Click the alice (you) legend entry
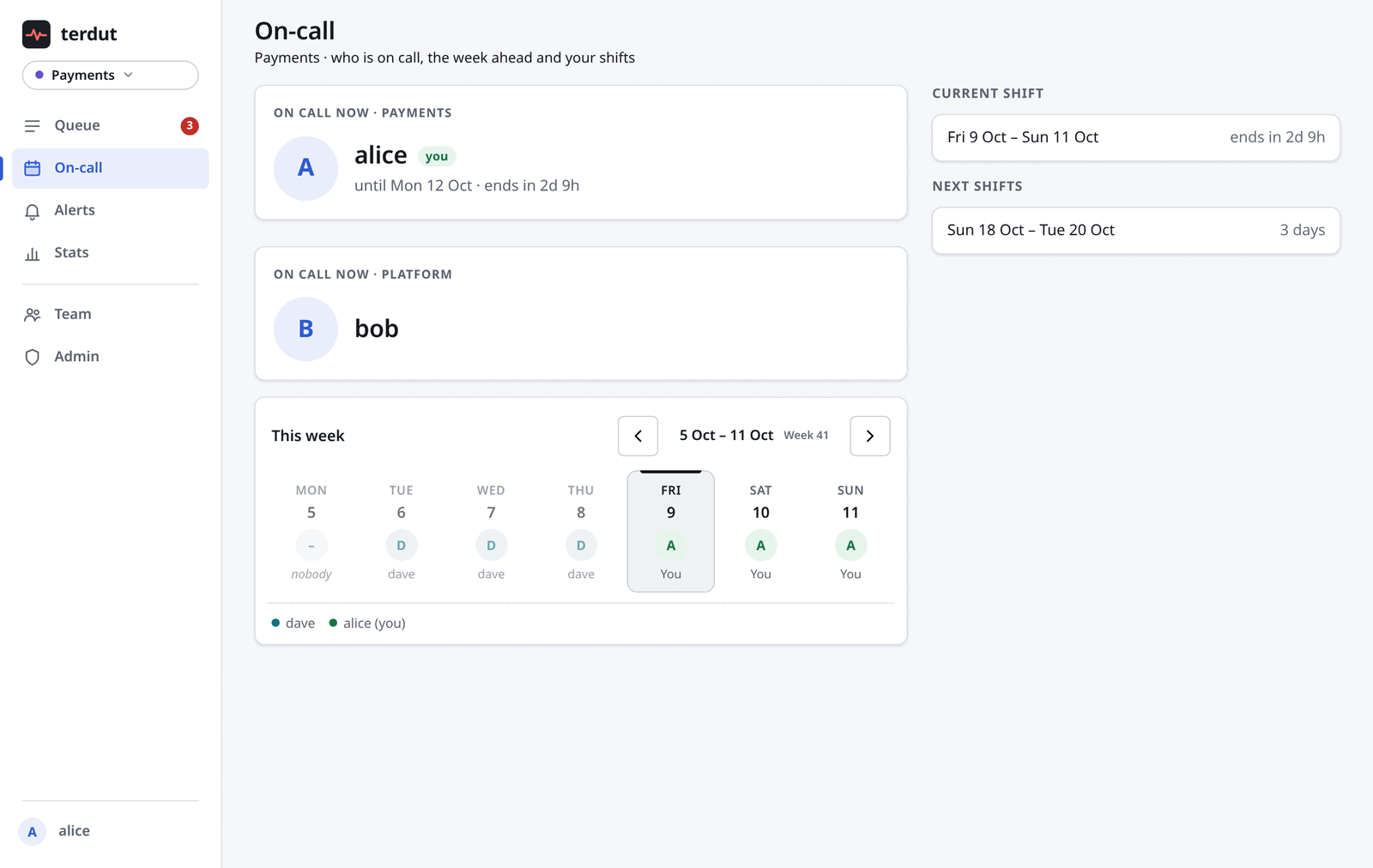The height and width of the screenshot is (868, 1373). (367, 623)
